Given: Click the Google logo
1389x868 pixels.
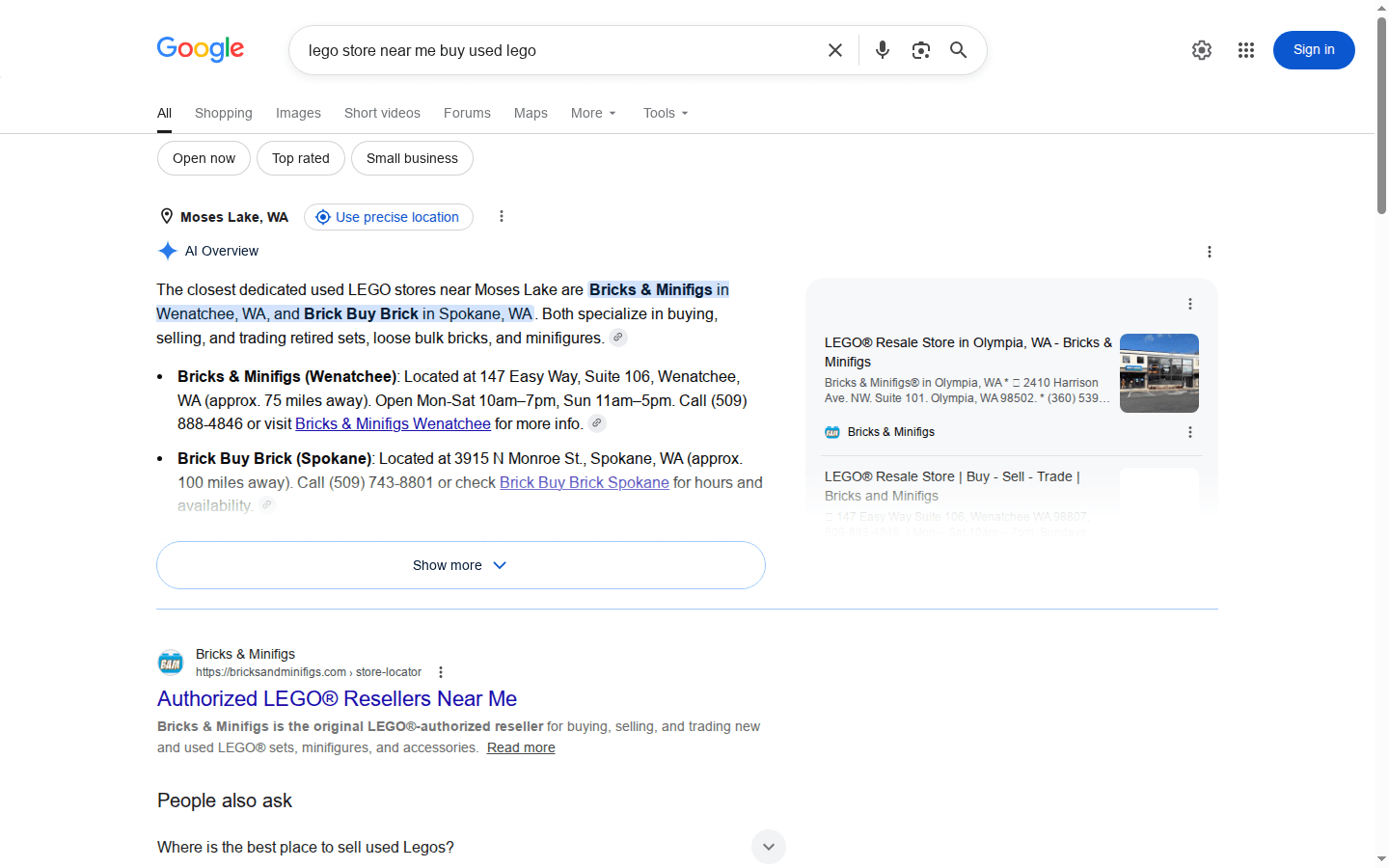Looking at the screenshot, I should [201, 49].
